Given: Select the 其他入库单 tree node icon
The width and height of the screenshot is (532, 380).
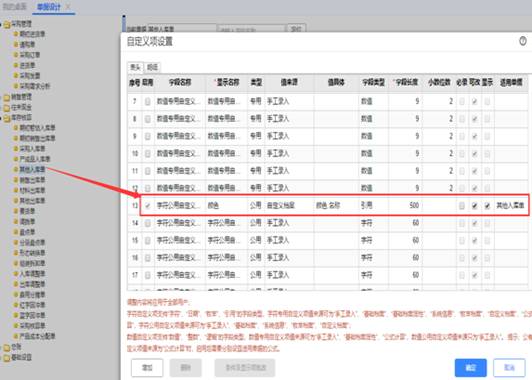Looking at the screenshot, I should (16, 169).
